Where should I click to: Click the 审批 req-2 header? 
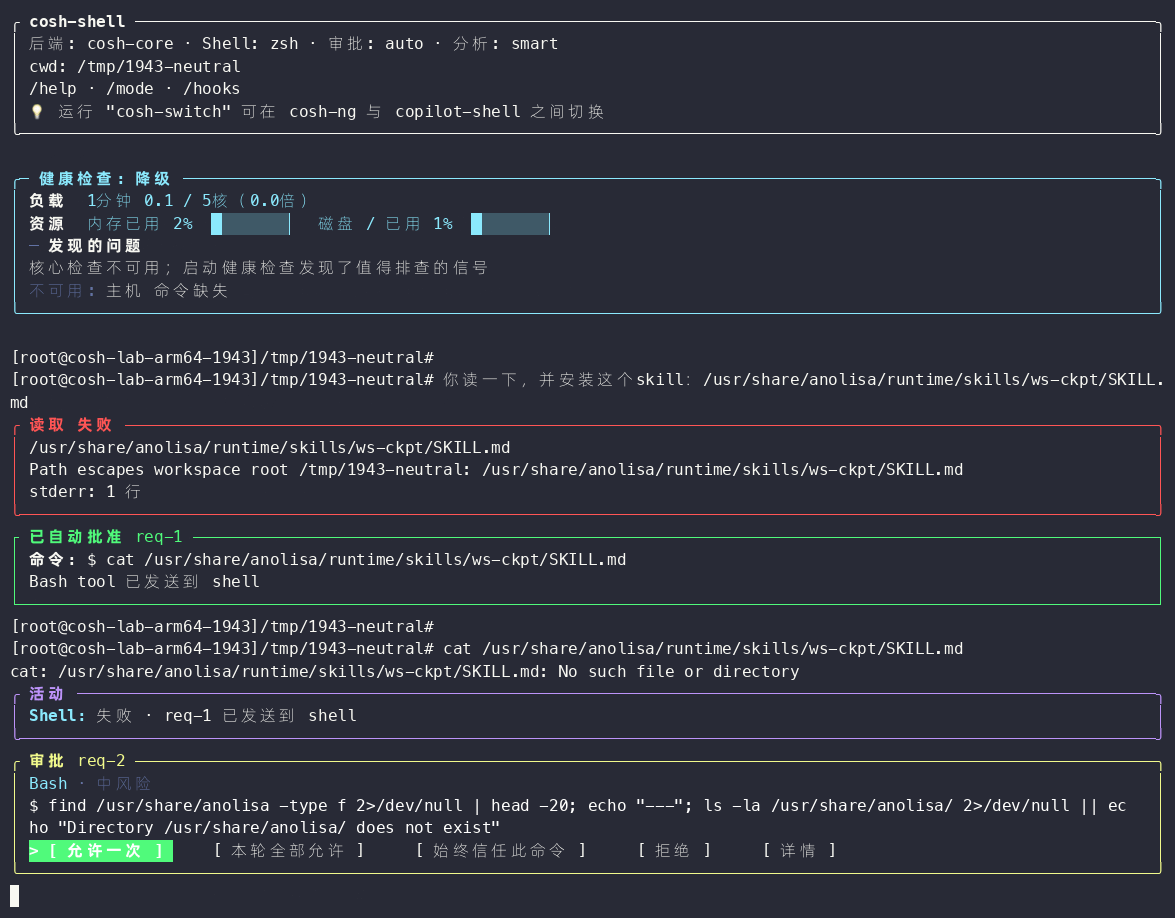[x=77, y=761]
